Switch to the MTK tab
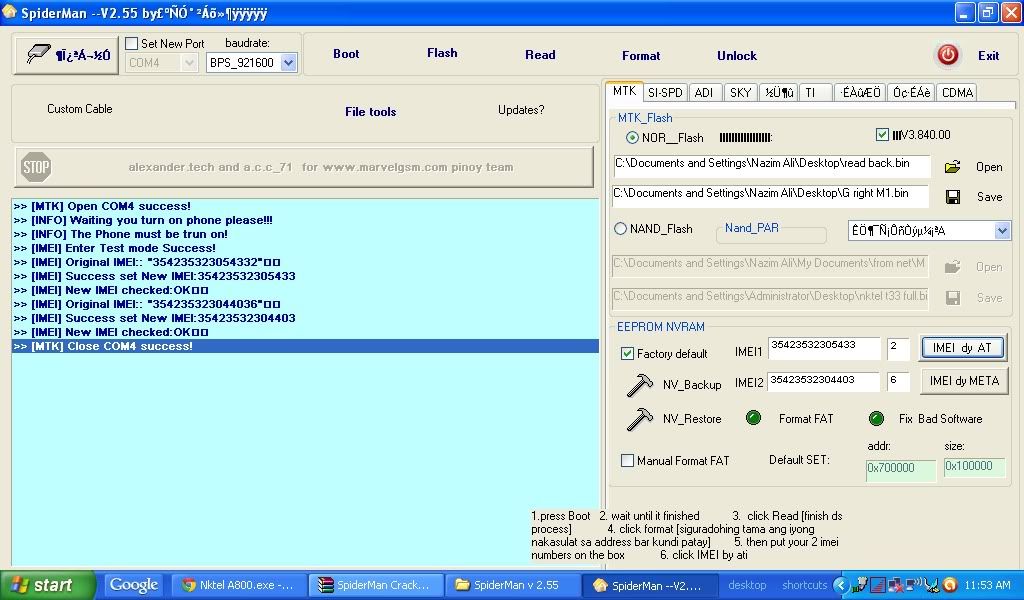 (x=624, y=91)
